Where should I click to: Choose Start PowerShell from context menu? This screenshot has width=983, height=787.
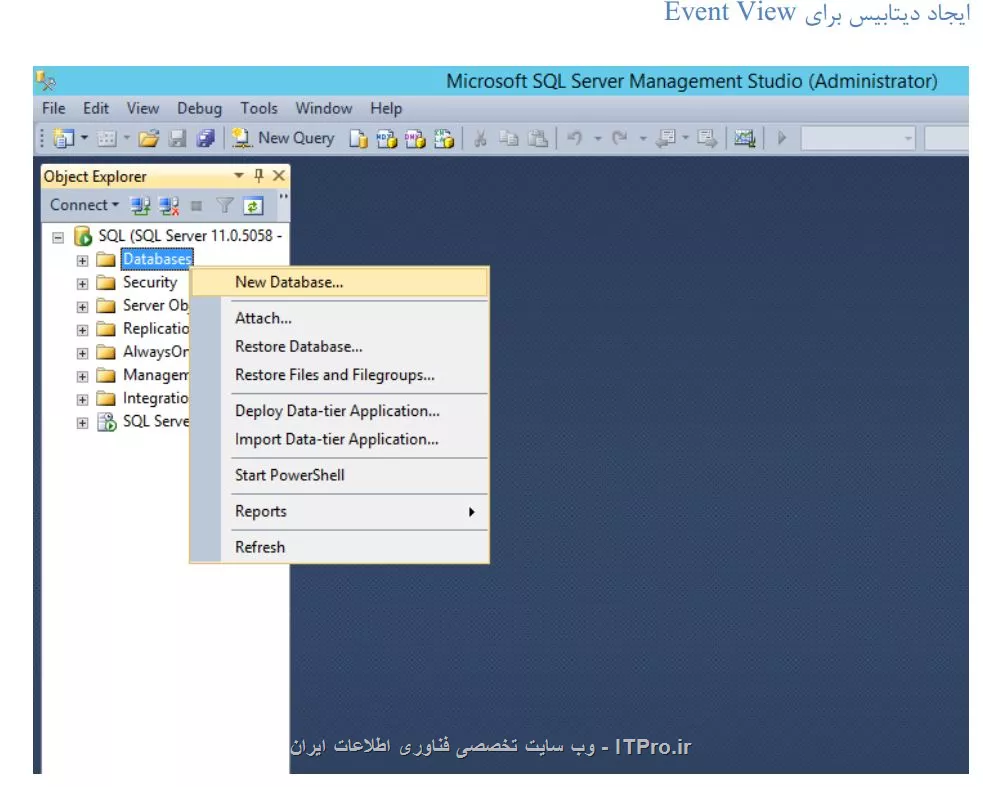[339, 475]
